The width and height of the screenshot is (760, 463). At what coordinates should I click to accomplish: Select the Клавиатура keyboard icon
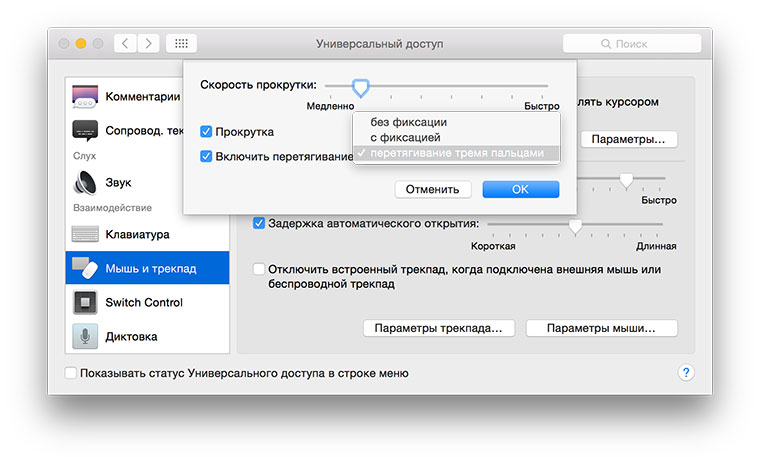pos(85,234)
